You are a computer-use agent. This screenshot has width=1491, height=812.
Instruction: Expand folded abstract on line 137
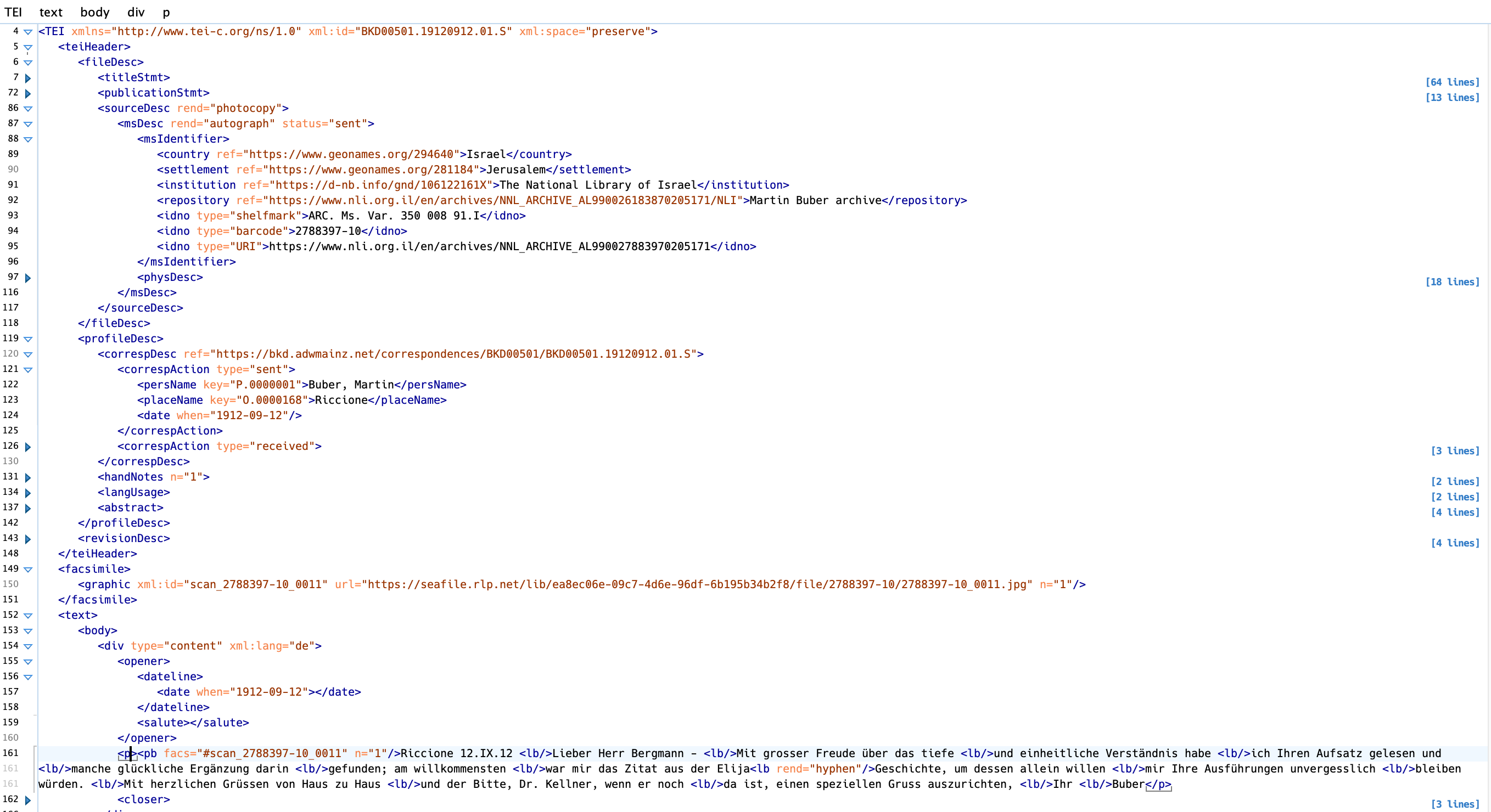(28, 509)
